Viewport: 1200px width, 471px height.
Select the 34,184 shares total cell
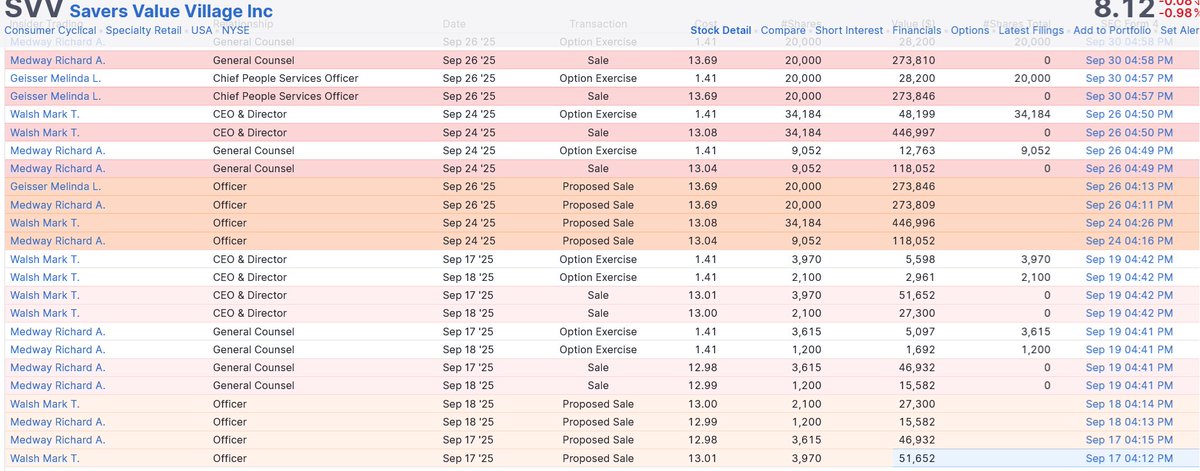1032,114
